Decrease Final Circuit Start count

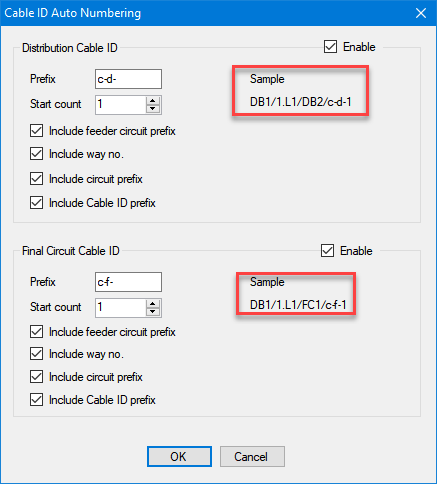[153, 312]
